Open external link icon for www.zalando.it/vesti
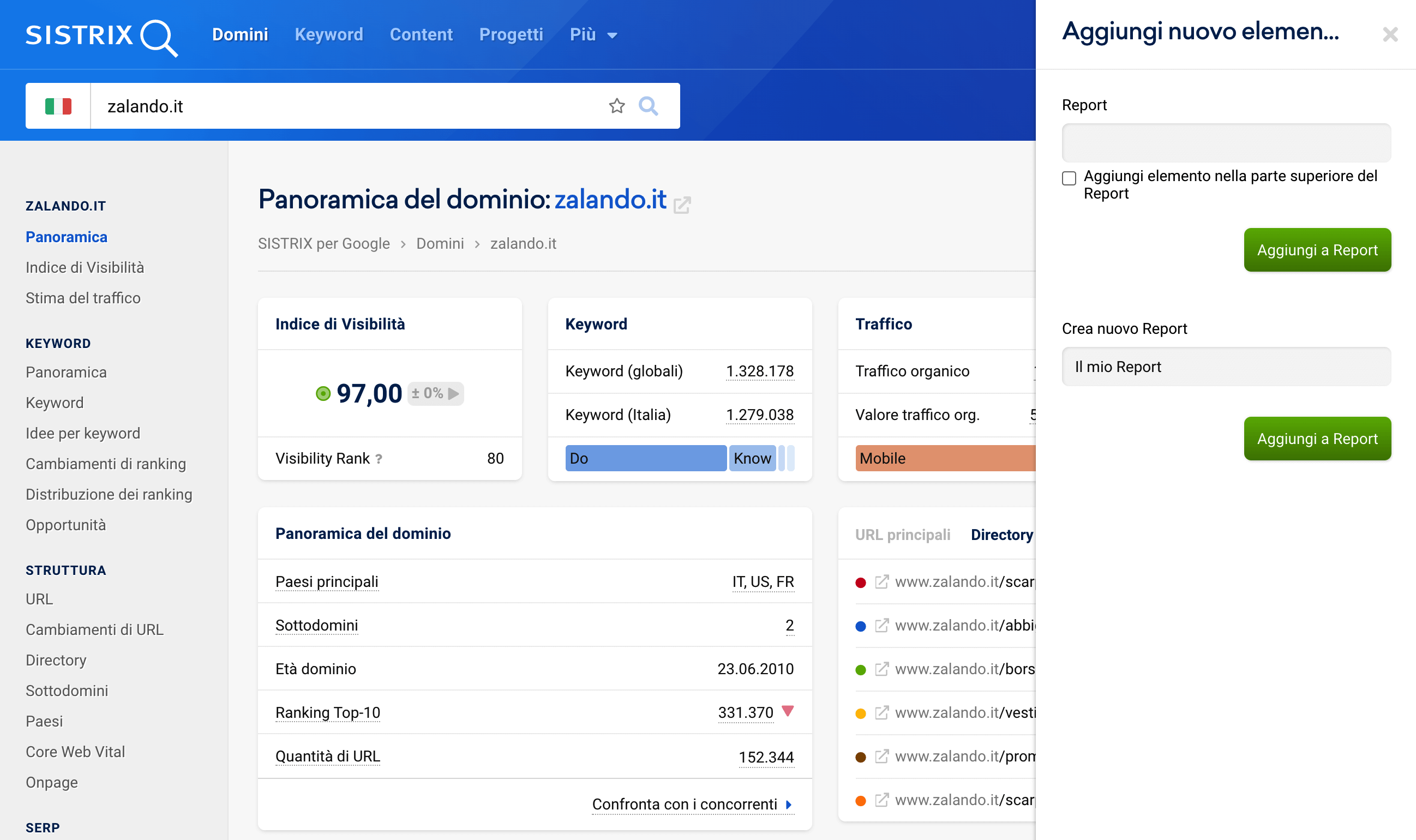The image size is (1416, 840). point(882,713)
